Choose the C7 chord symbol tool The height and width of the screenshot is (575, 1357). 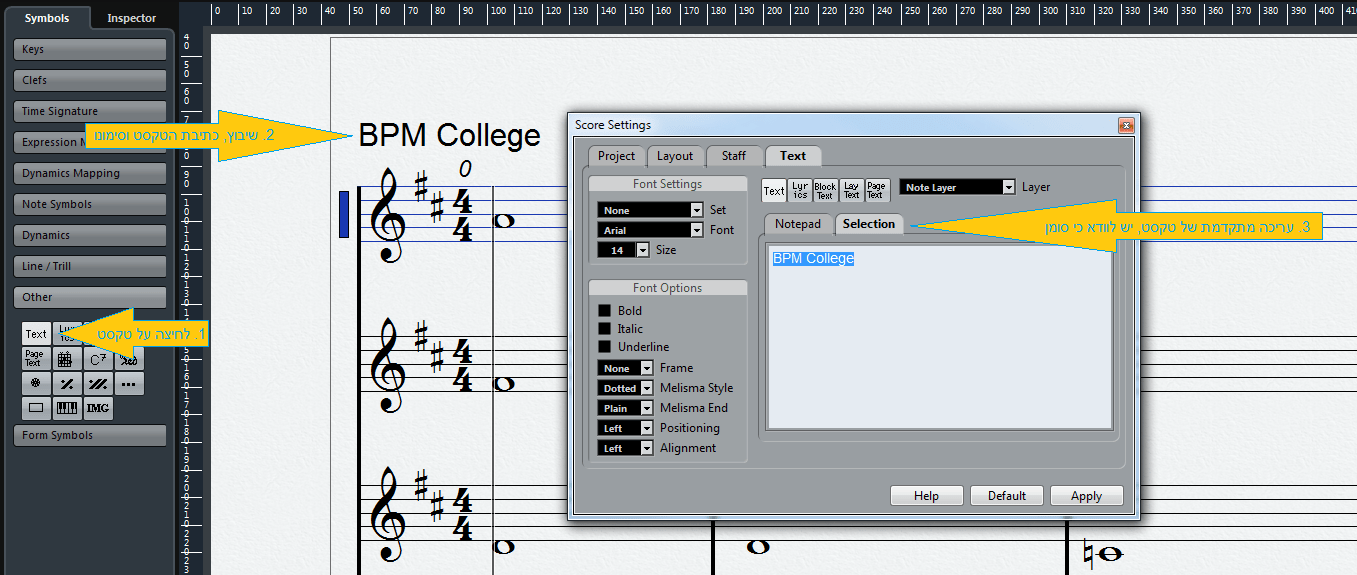click(x=98, y=358)
